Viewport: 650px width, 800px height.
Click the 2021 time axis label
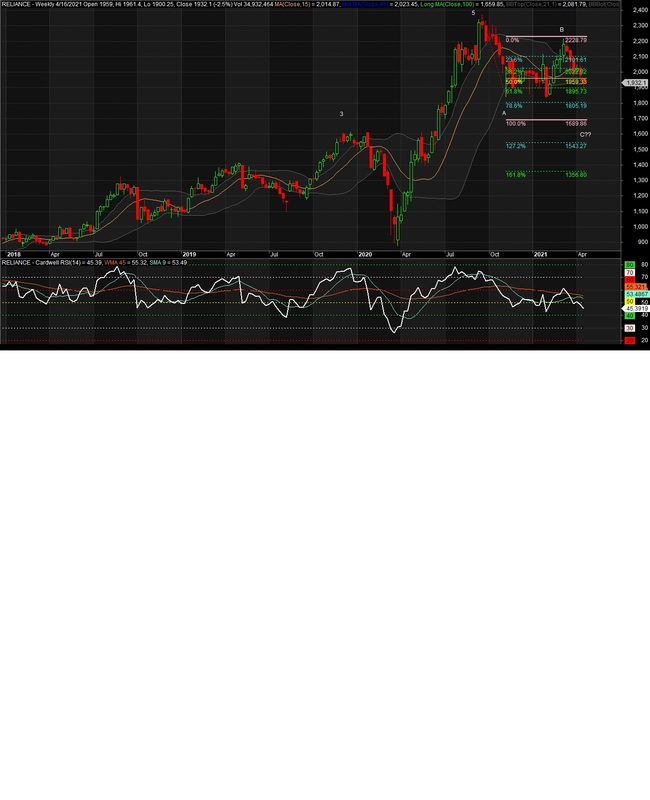[540, 254]
